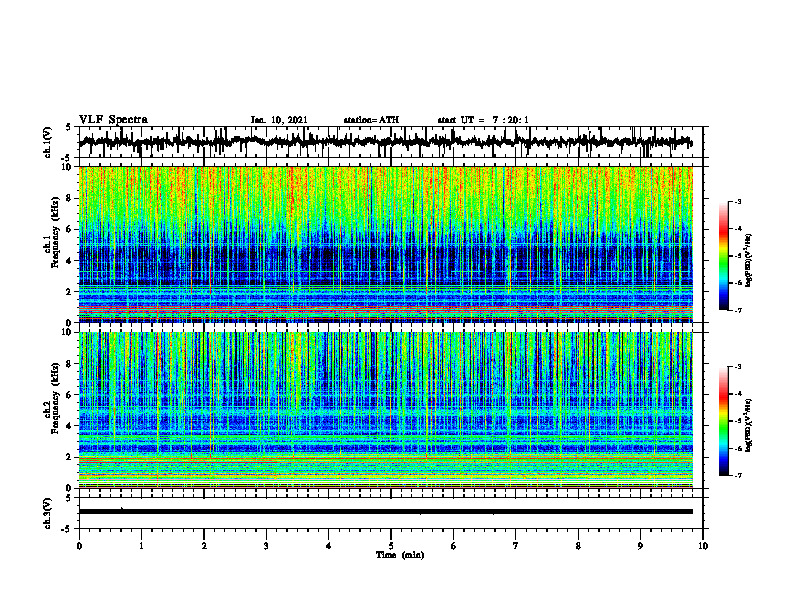Click time axis tick label "6"
792x612 pixels.
pyautogui.click(x=454, y=546)
